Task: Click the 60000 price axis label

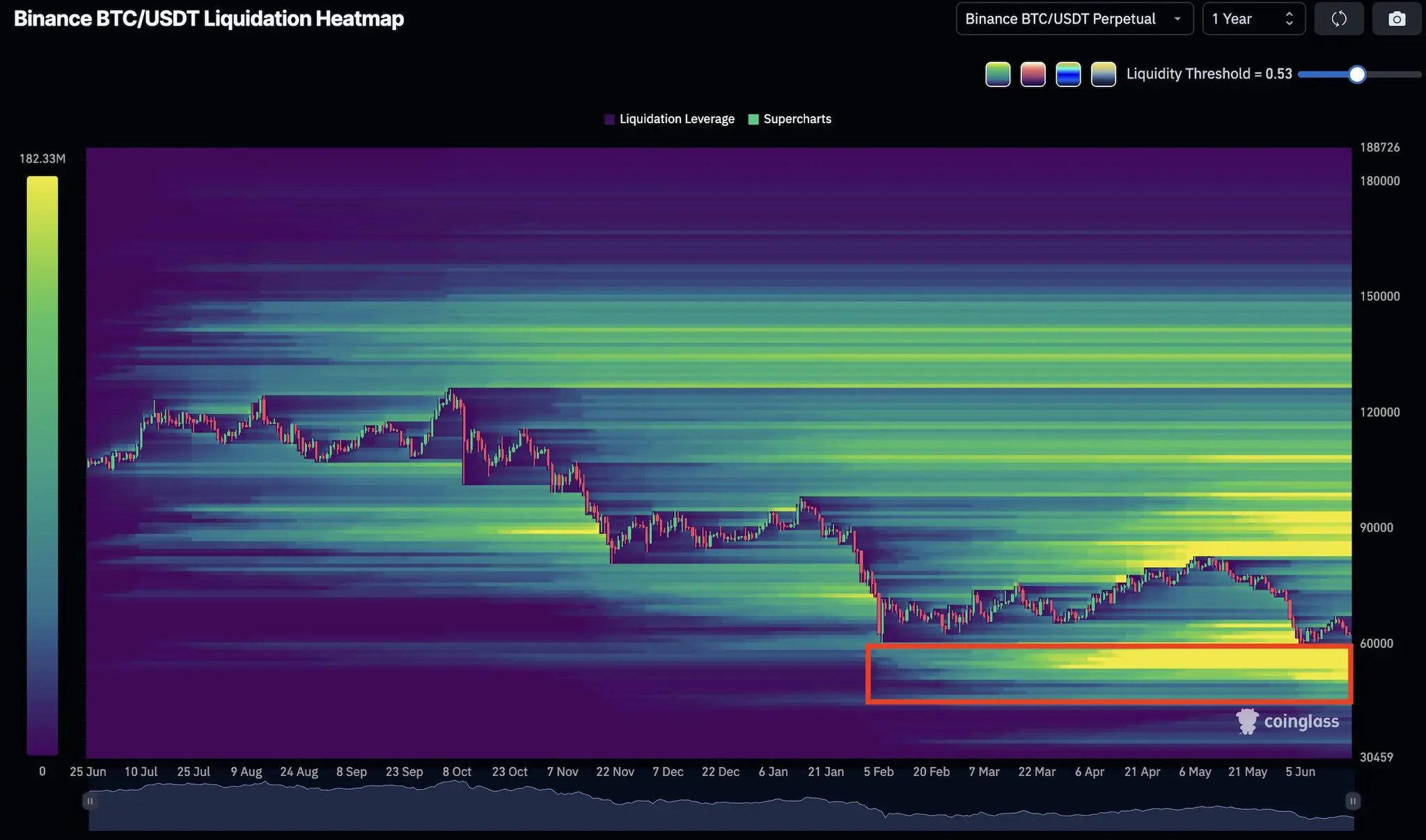Action: pos(1377,643)
